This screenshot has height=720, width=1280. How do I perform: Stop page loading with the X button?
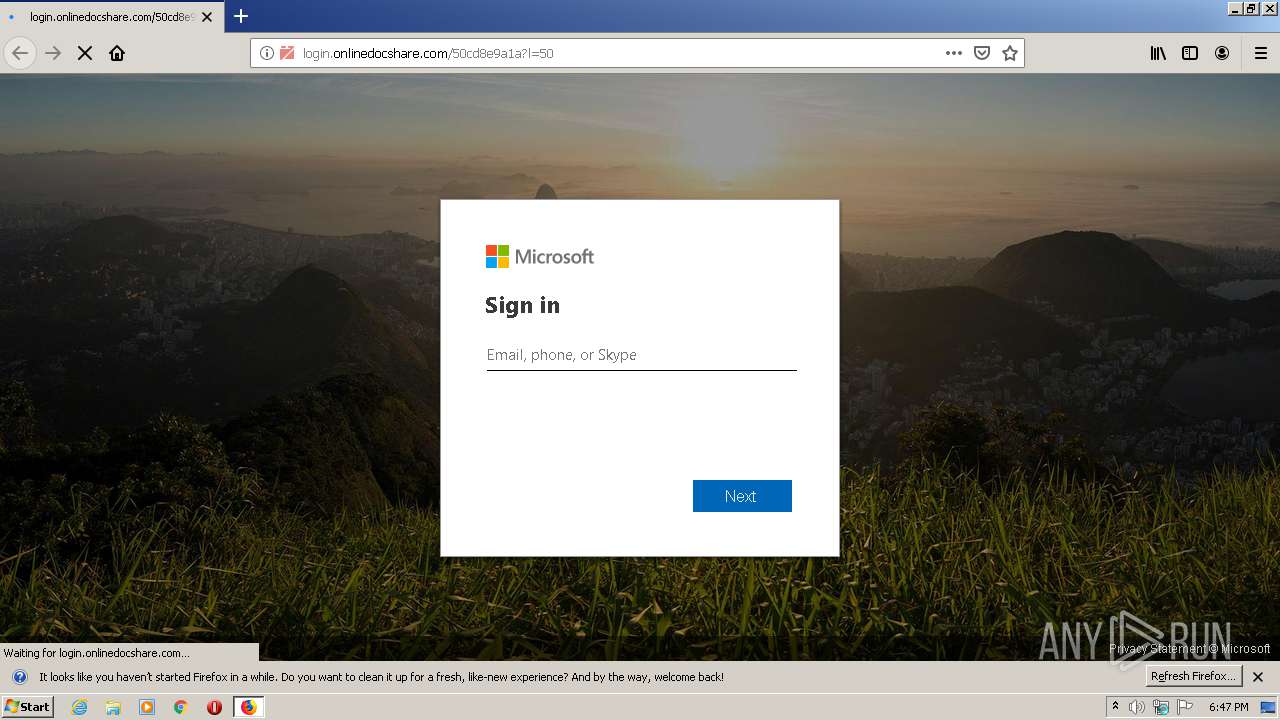coord(85,53)
